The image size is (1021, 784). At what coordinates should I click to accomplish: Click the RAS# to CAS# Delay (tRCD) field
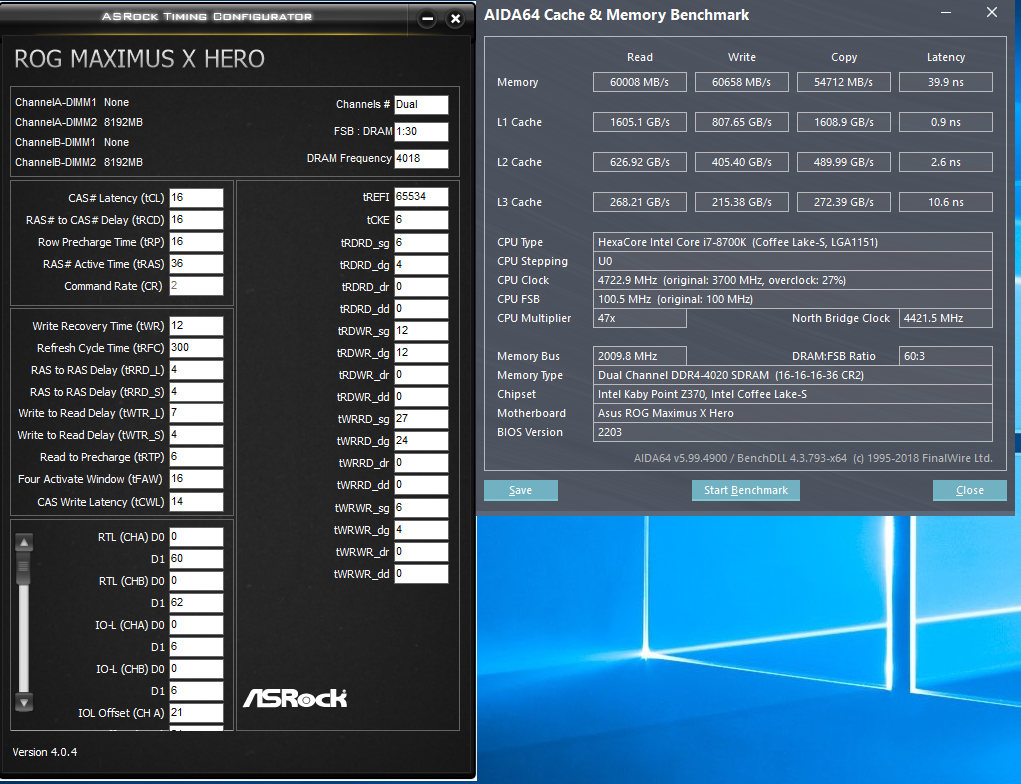point(196,220)
